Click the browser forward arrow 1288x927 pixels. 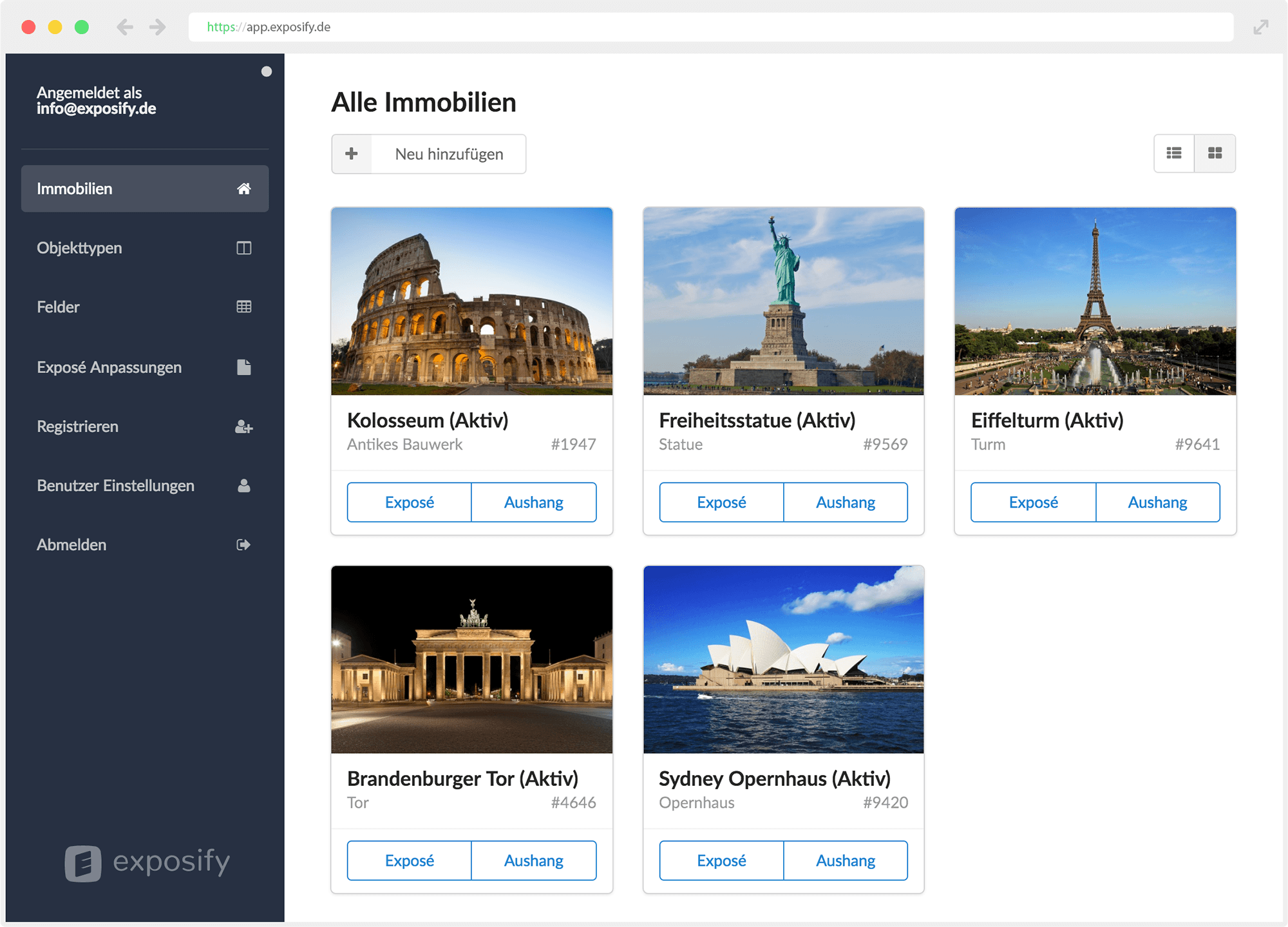[157, 27]
